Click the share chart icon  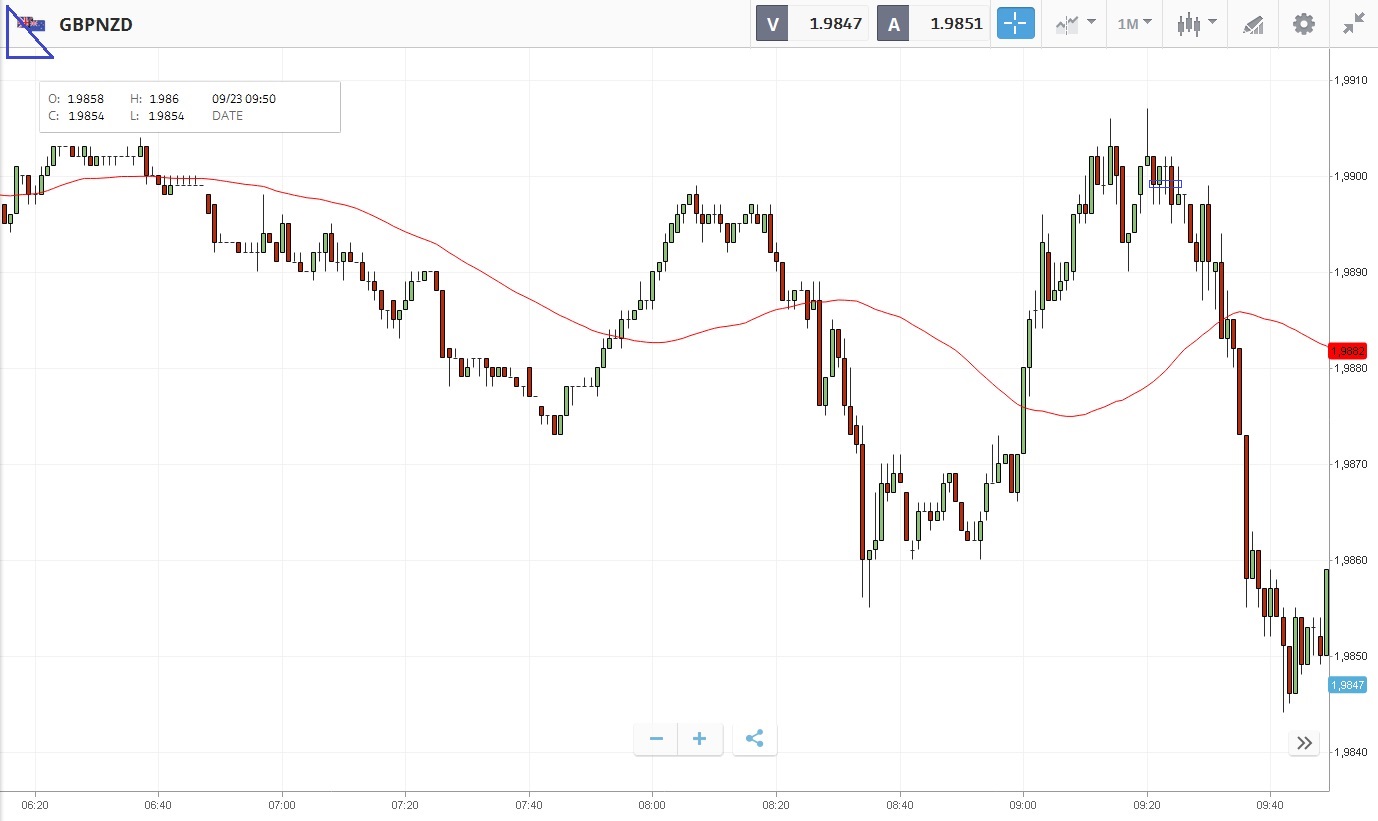coord(755,739)
